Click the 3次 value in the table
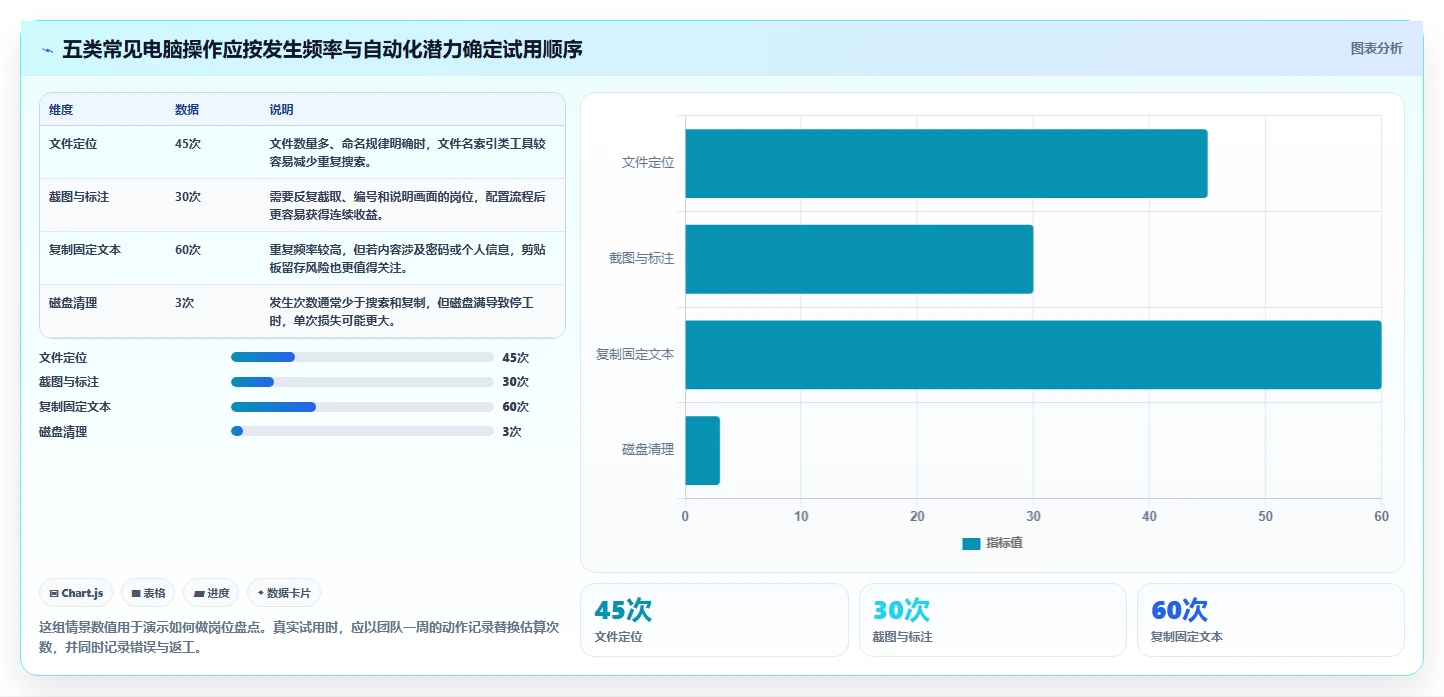This screenshot has height=697, width=1444. 184,303
